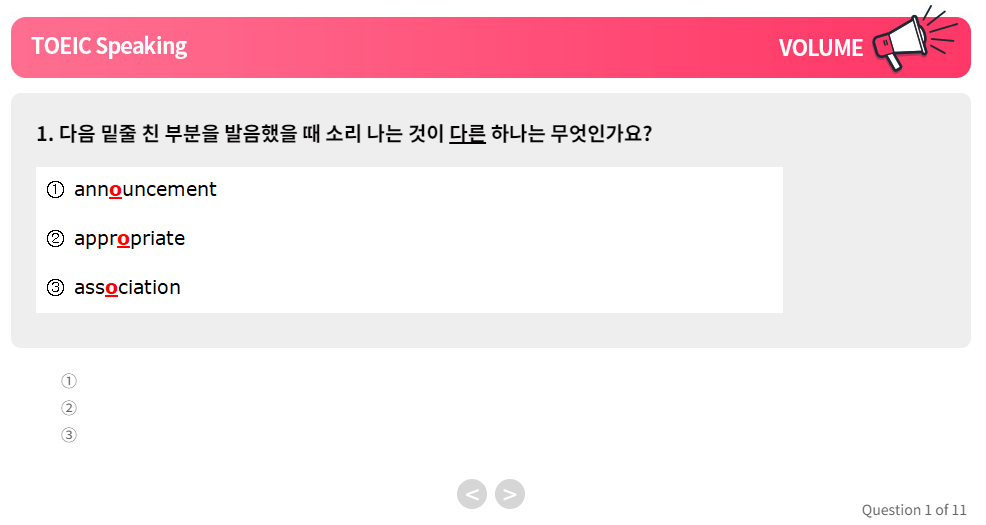Click the TOEIC Speaking title
Image resolution: width=986 pixels, height=525 pixels.
pos(109,46)
